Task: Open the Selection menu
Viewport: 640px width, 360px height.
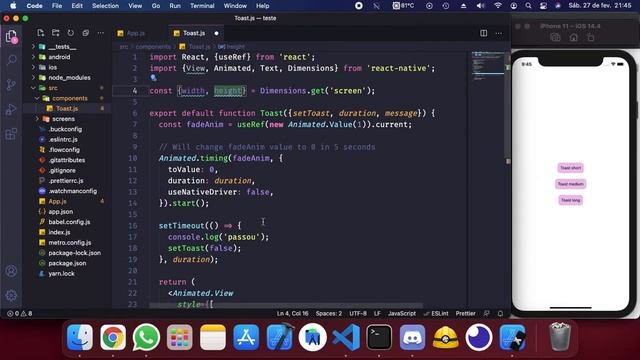Action: (x=105, y=6)
